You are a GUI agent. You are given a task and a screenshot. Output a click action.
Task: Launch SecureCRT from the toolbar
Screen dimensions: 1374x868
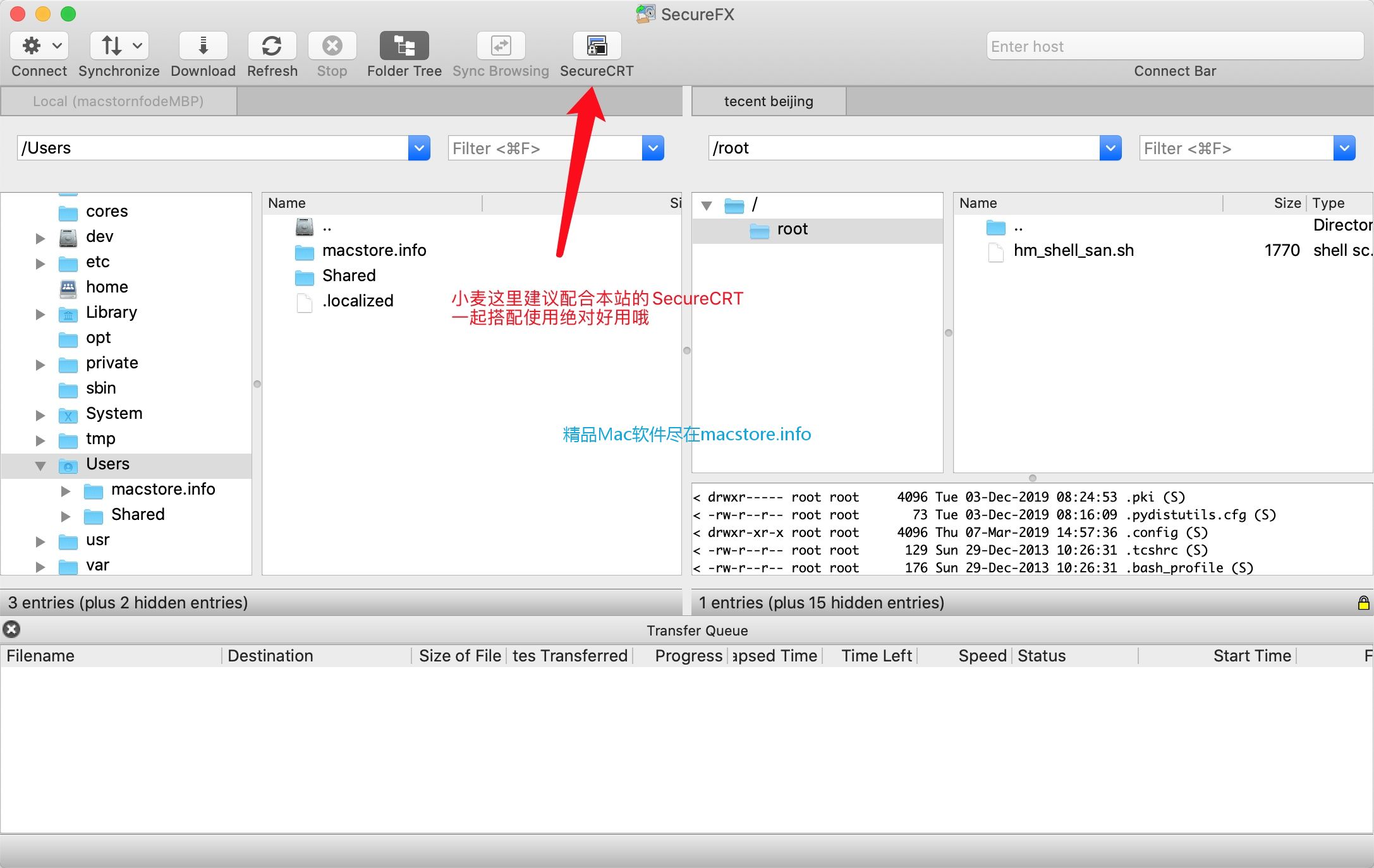(x=597, y=45)
